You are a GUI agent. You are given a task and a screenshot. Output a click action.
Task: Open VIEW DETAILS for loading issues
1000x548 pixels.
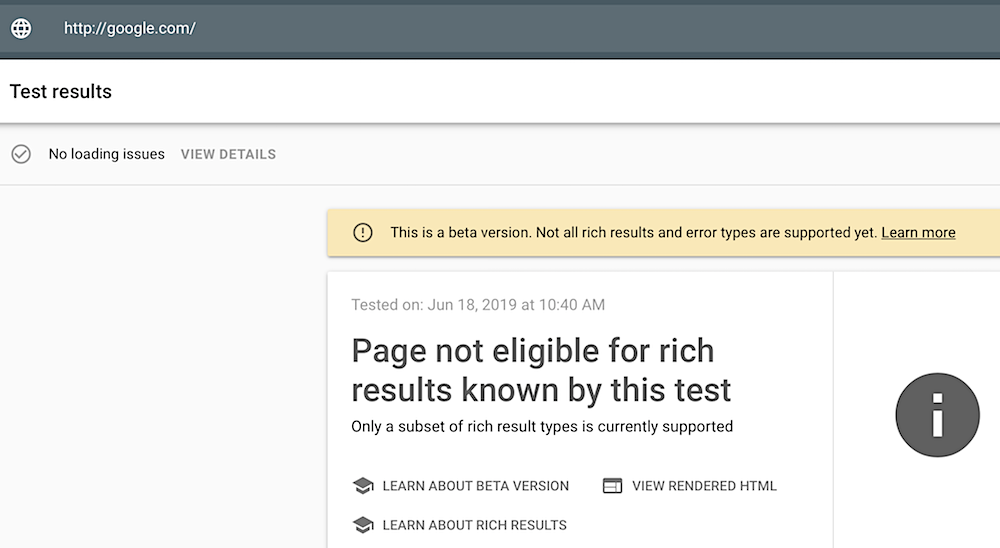[228, 154]
